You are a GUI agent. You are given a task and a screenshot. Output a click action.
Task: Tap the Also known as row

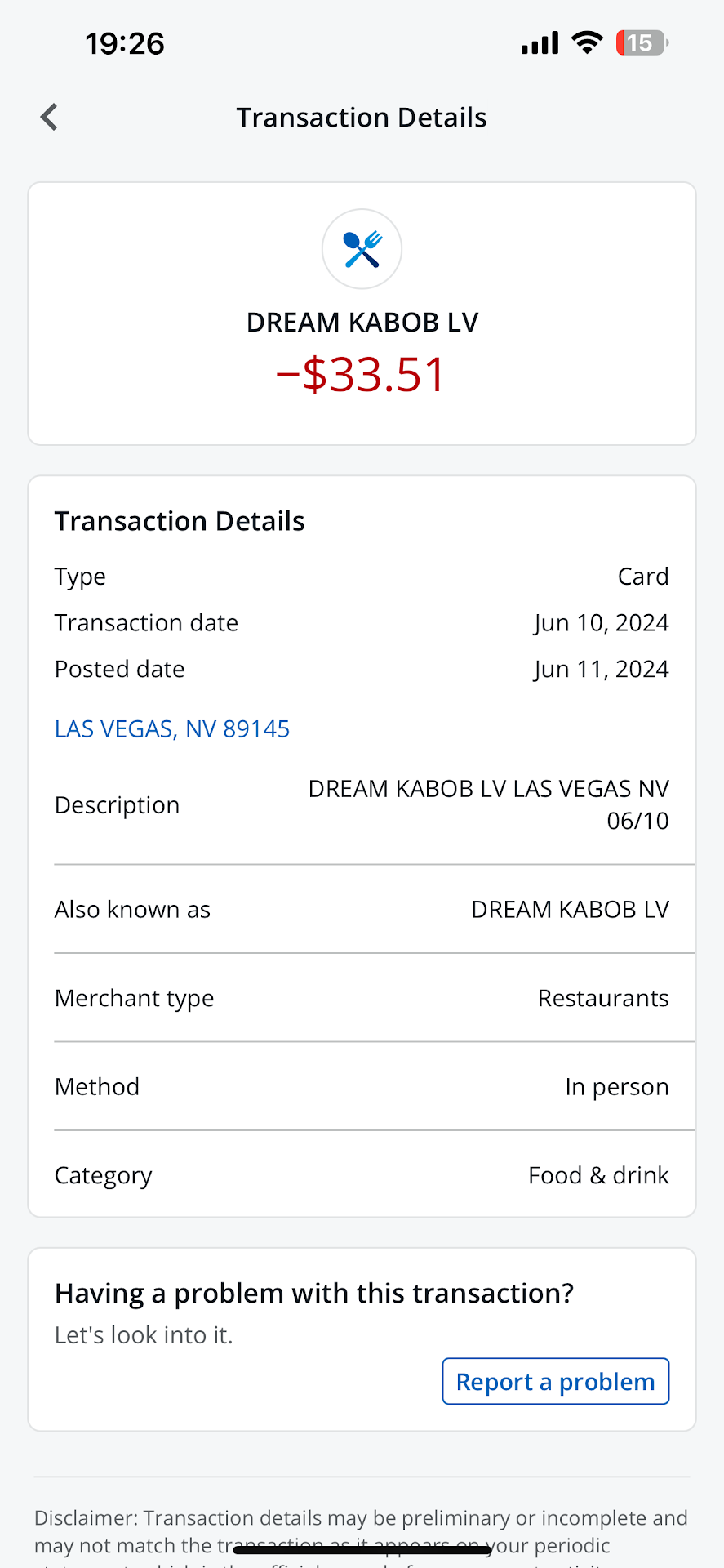pyautogui.click(x=362, y=910)
